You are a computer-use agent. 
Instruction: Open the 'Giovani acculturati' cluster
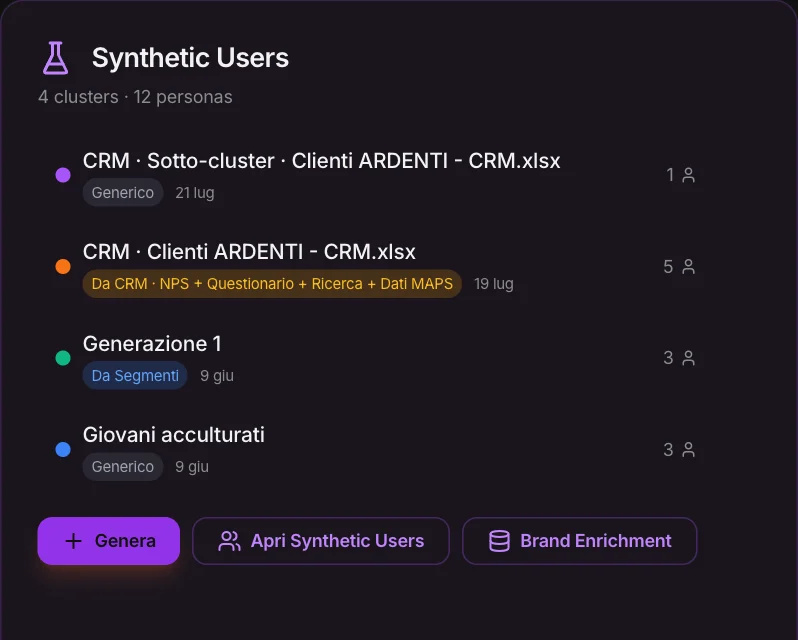pyautogui.click(x=174, y=435)
